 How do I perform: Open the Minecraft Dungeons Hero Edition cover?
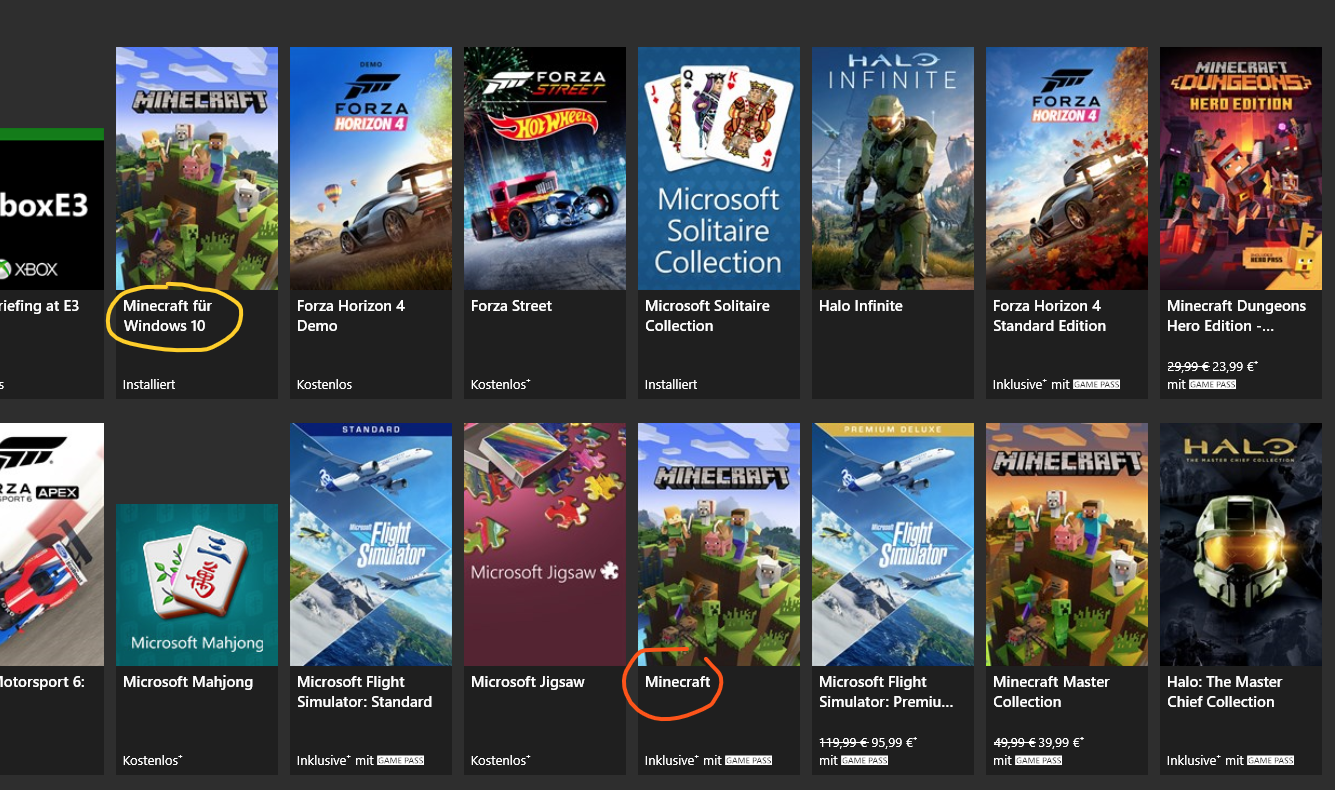1241,168
